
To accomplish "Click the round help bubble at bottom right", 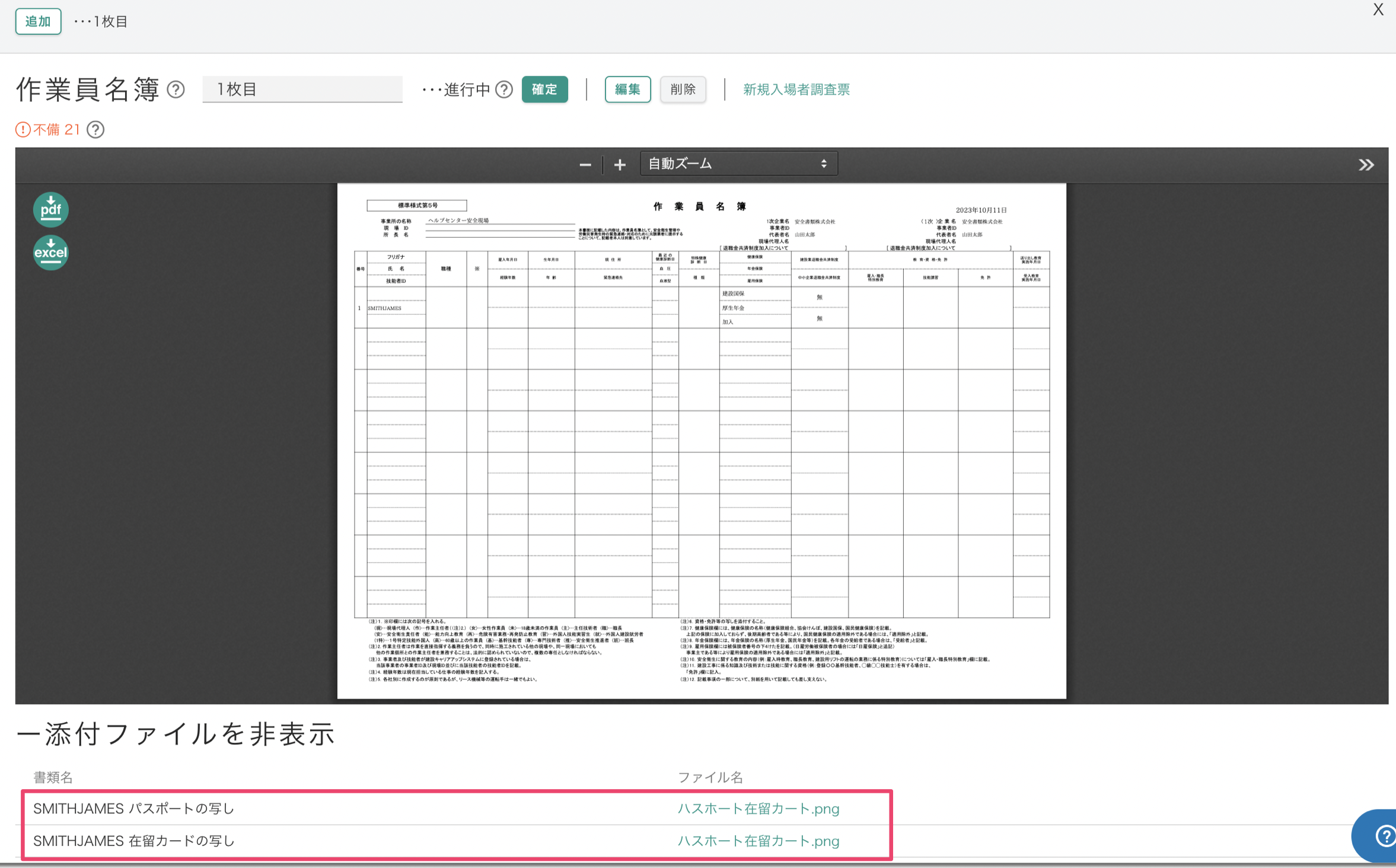I will coord(1381,836).
